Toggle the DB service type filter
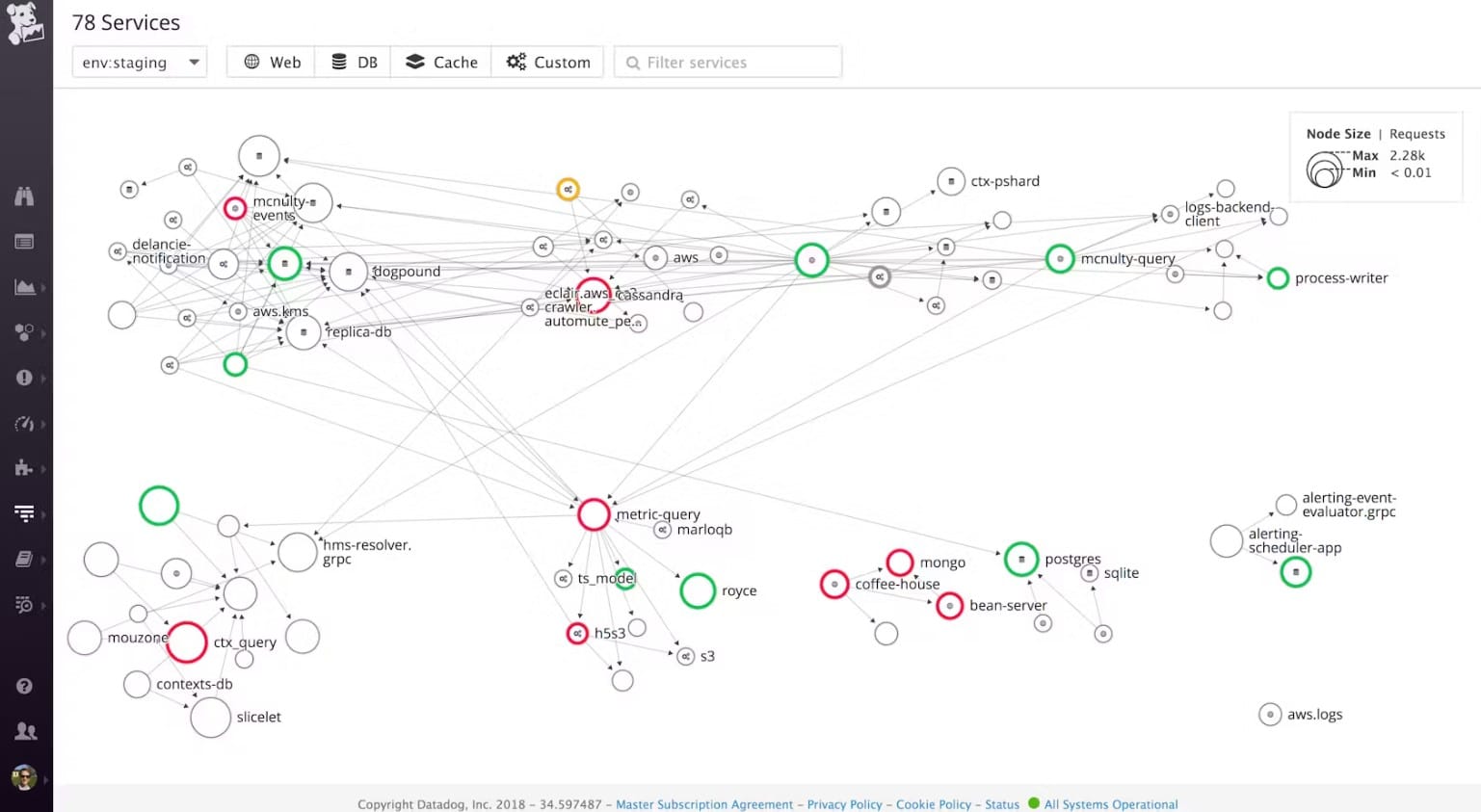 (354, 63)
